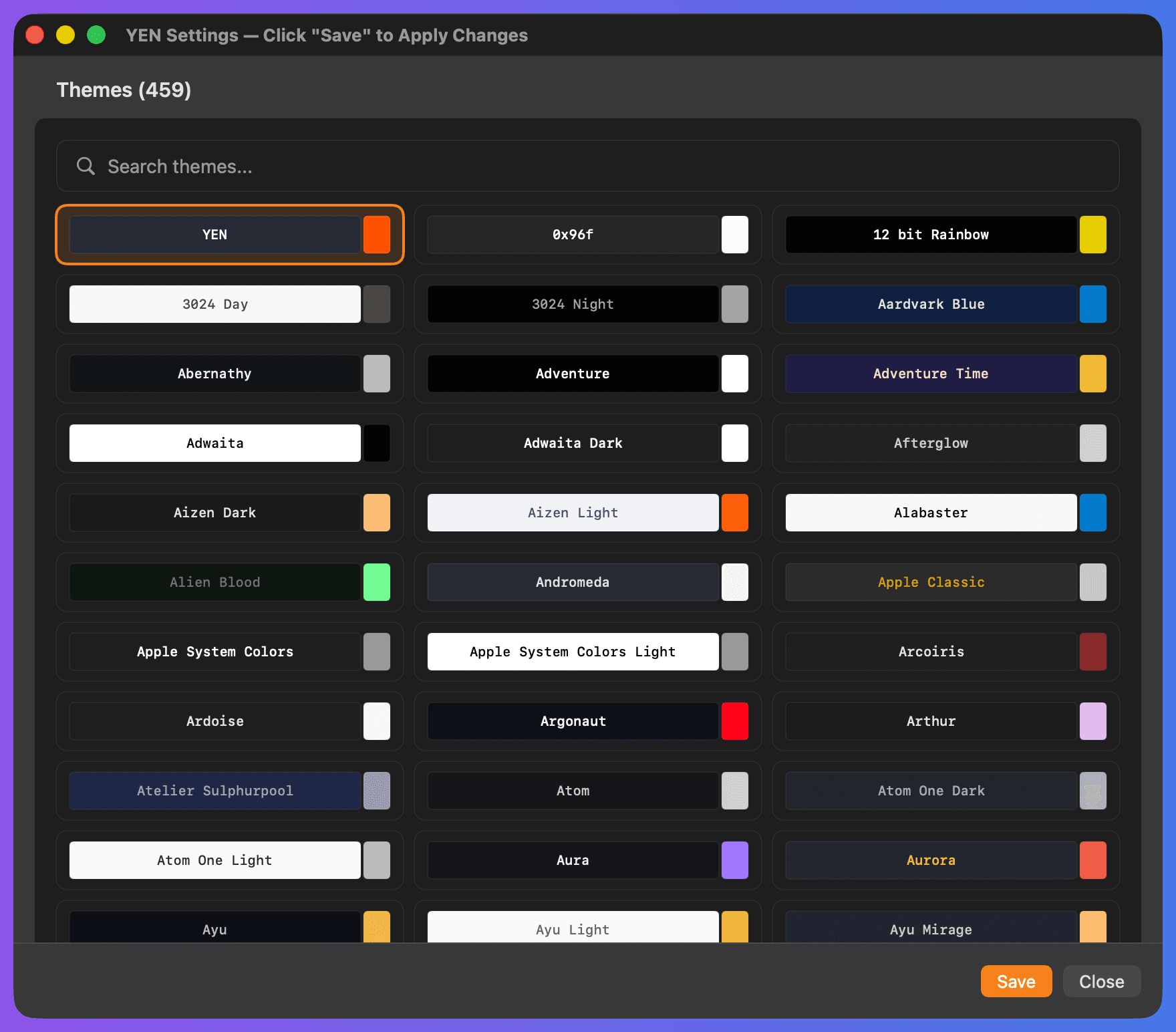Click the green swatch beside Alien Blood

pos(378,582)
